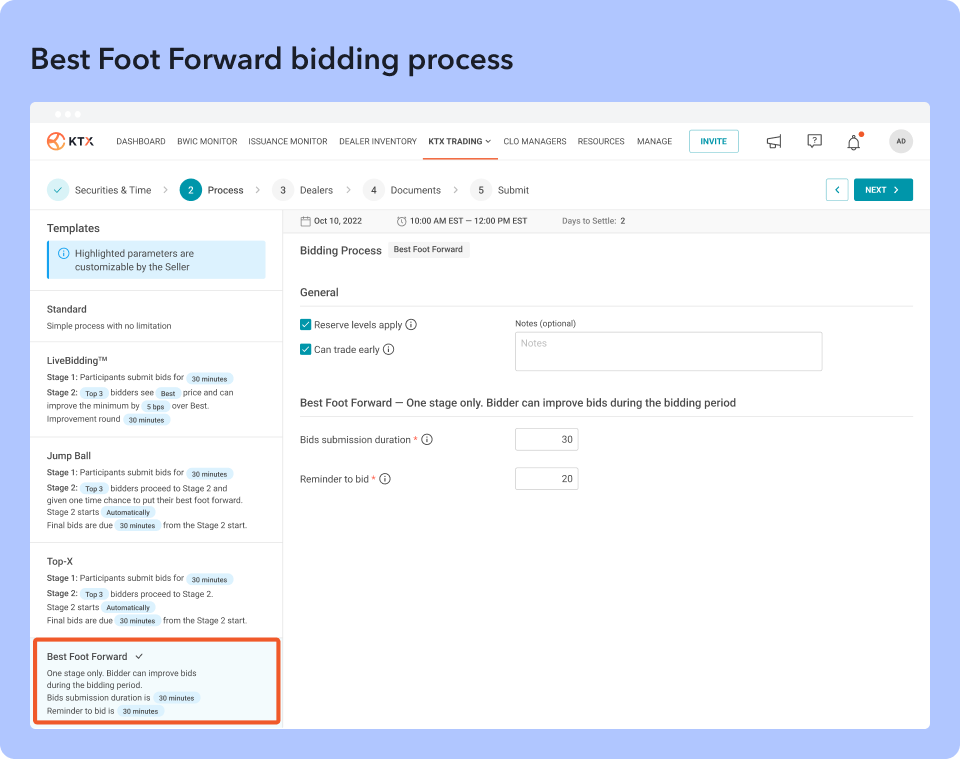Toggle Can trade early checkbox
Screen dimensions: 960x759
[x=306, y=350]
